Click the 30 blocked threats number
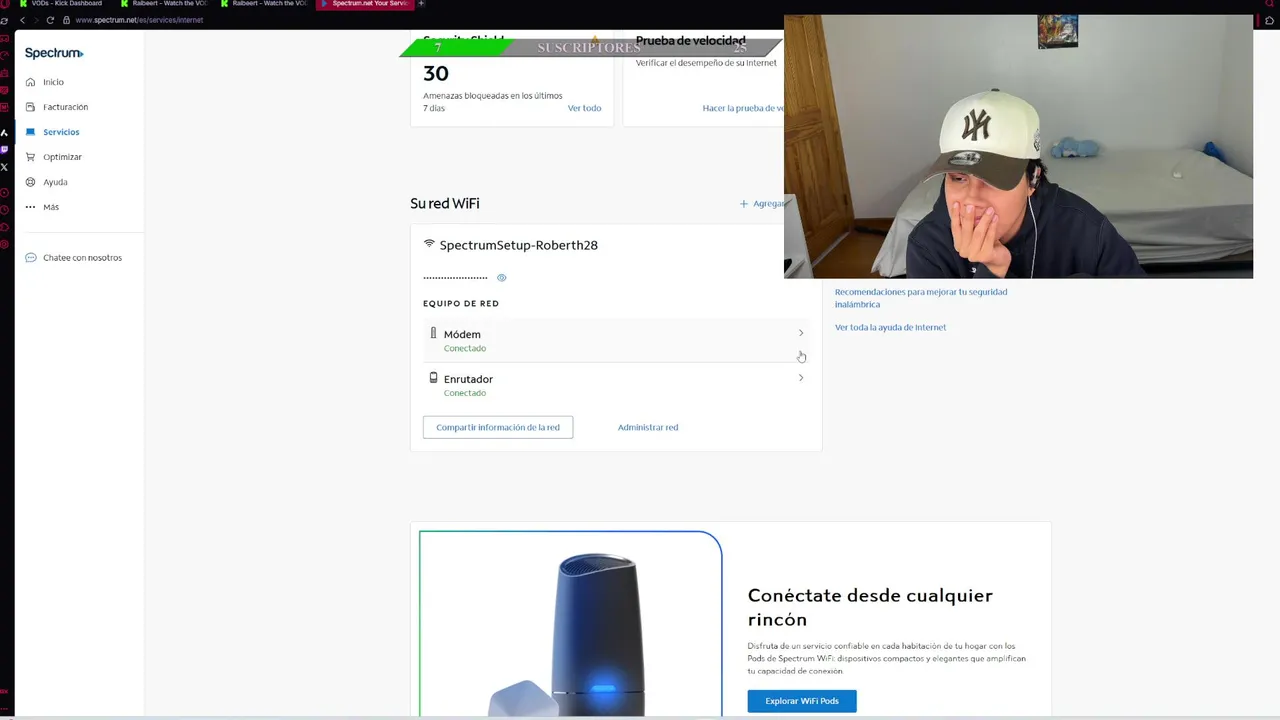 436,74
